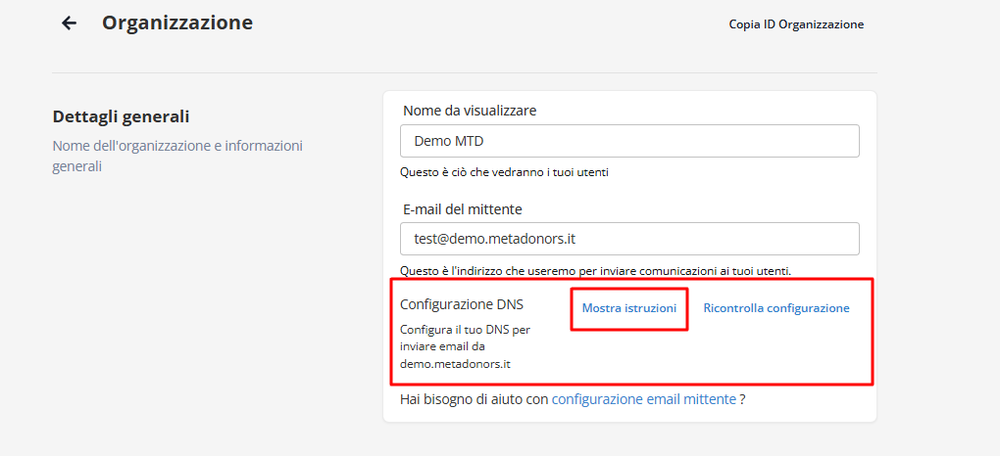Screen dimensions: 1000x456
Task: Click the Hai bisogno di aiuto con text
Action: tap(474, 399)
